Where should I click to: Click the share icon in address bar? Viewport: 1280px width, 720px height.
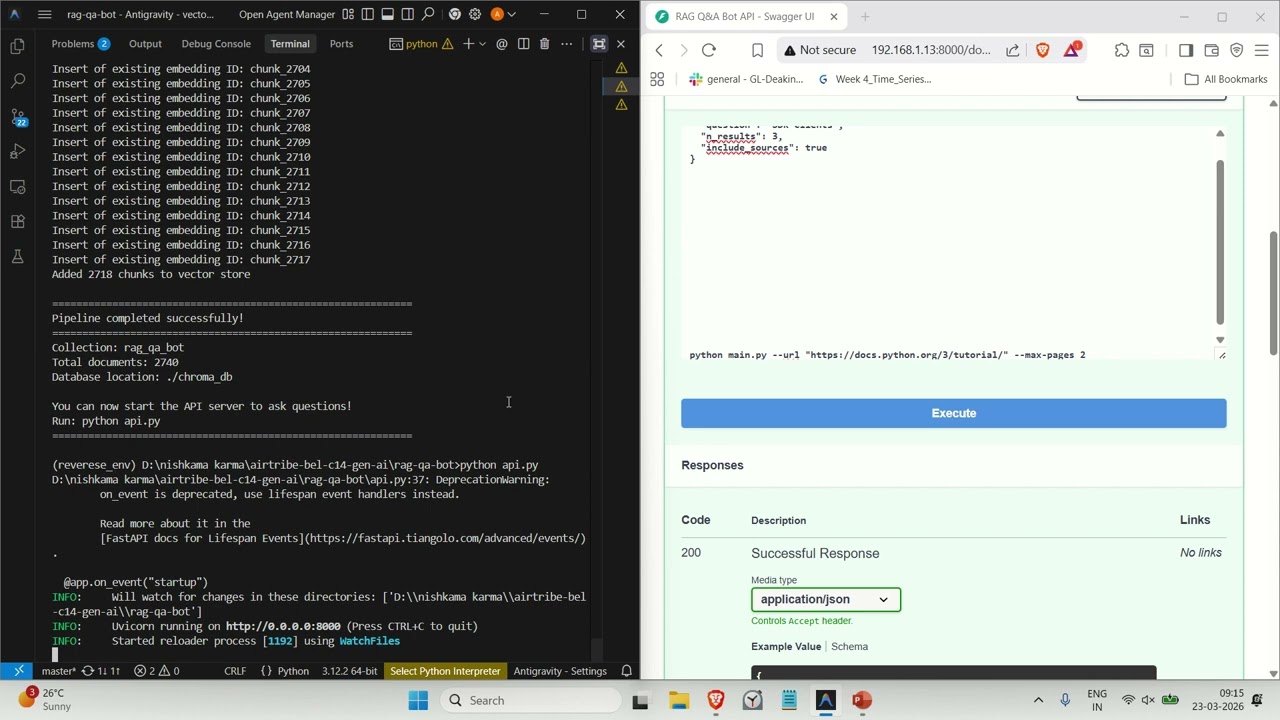[x=1012, y=50]
